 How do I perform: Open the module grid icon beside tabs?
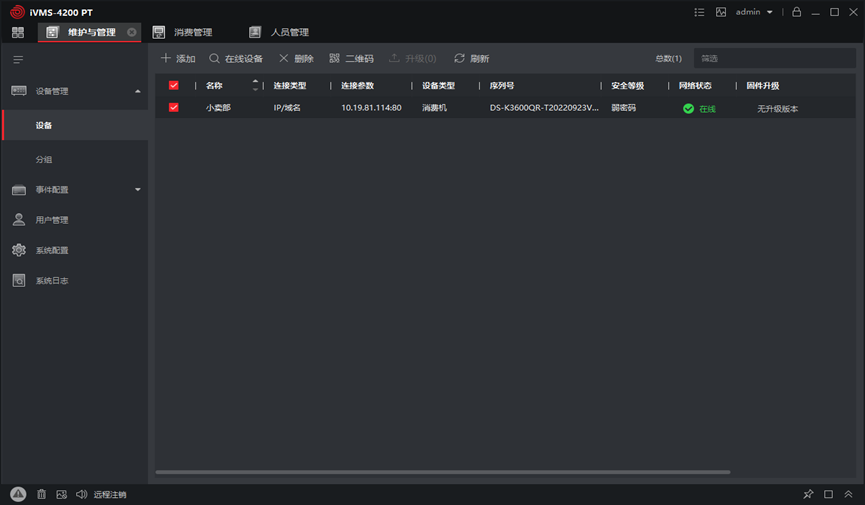point(18,32)
